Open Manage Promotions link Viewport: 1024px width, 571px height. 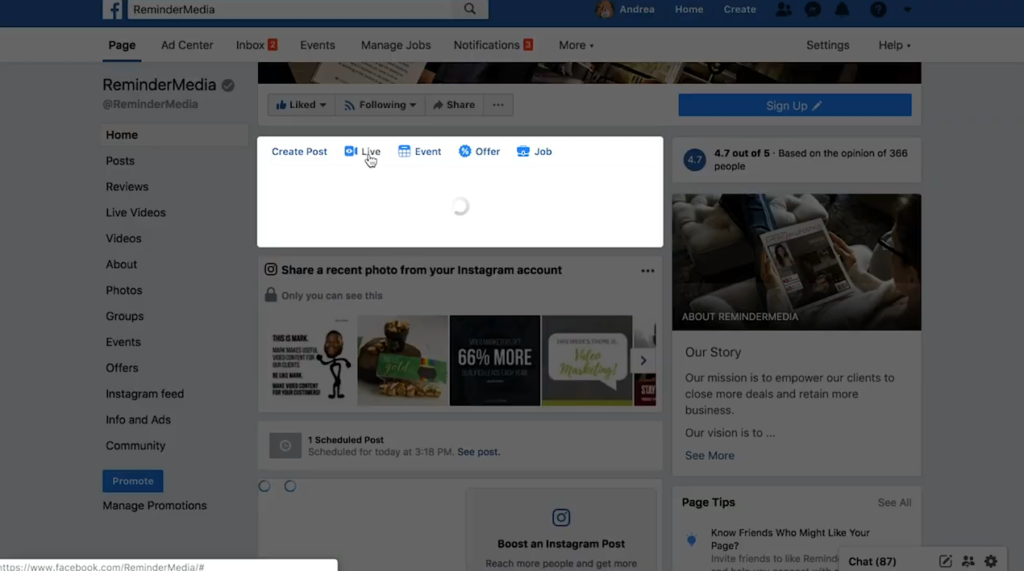point(154,506)
